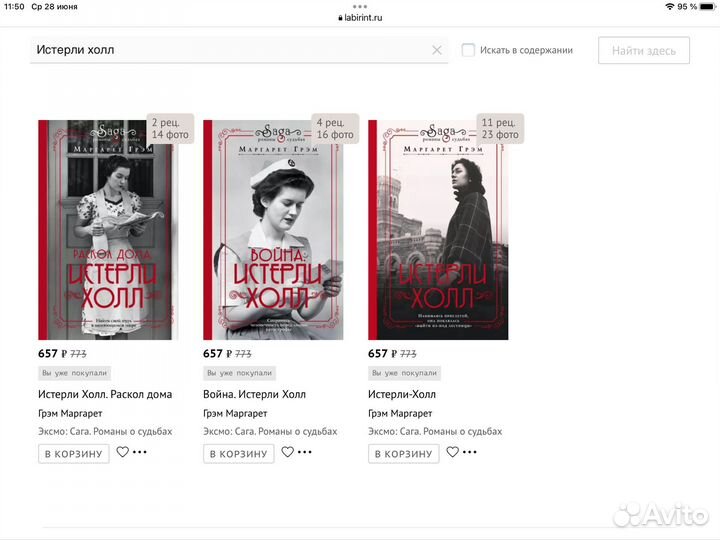Open more options dots for Раскол дома book
720x540 pixels.
pos(140,453)
